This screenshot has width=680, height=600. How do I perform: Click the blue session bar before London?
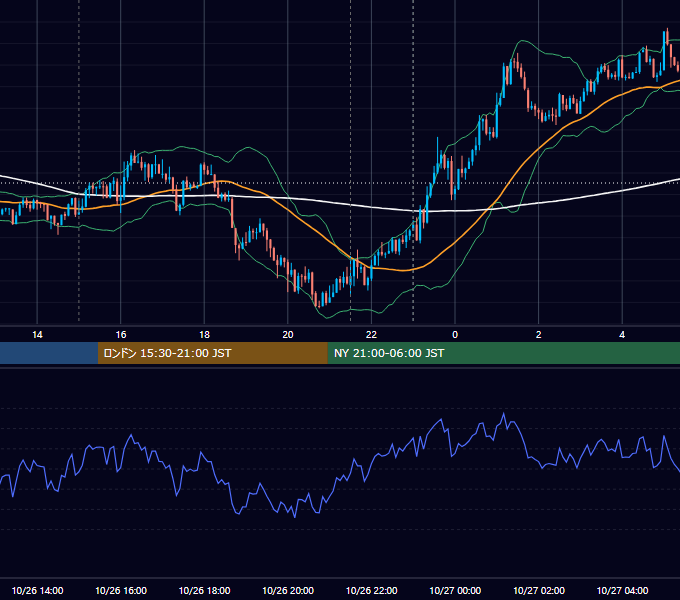pos(49,353)
